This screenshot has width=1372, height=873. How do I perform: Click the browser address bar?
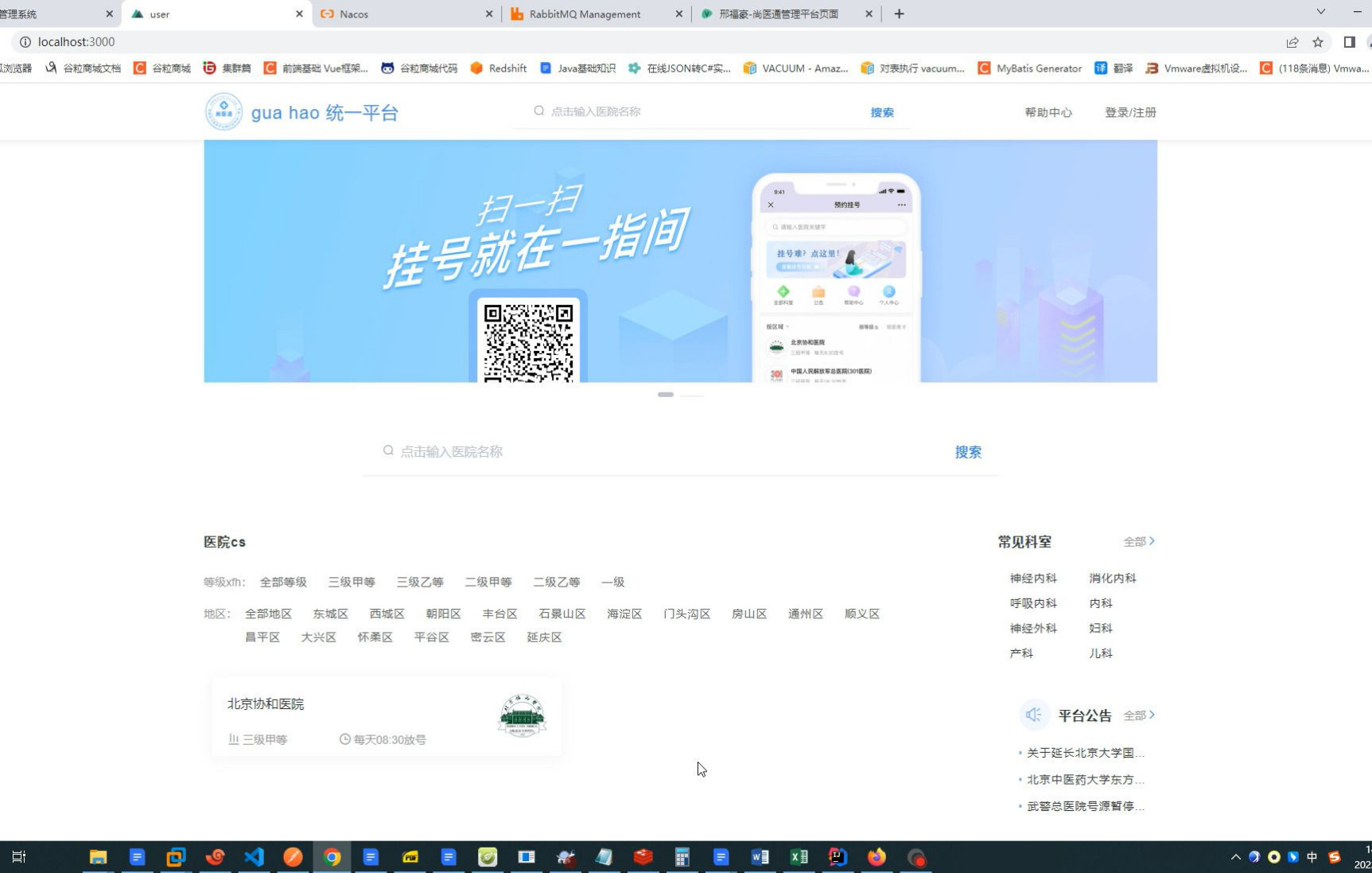(652, 42)
